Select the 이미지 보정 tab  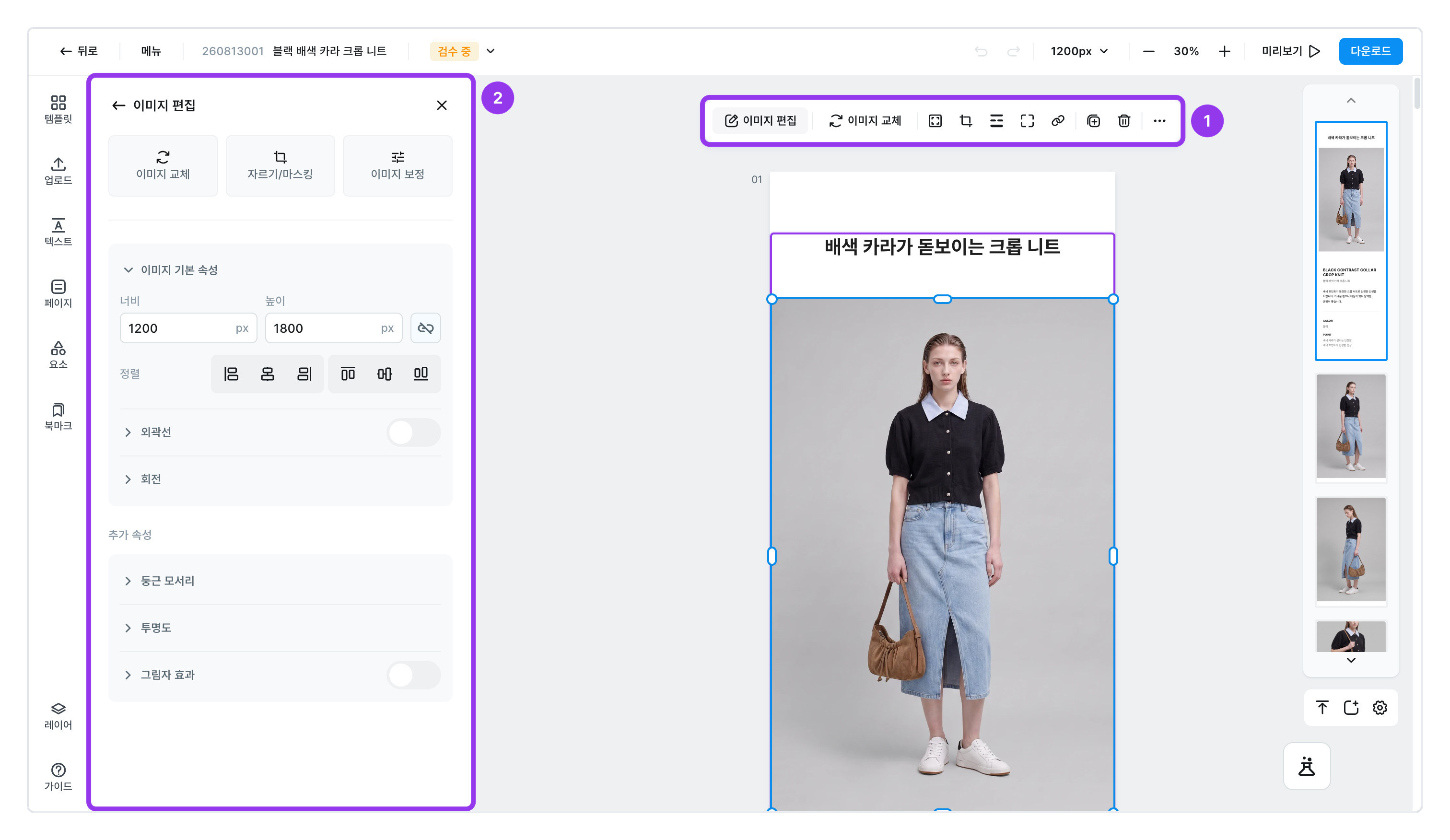pos(398,166)
